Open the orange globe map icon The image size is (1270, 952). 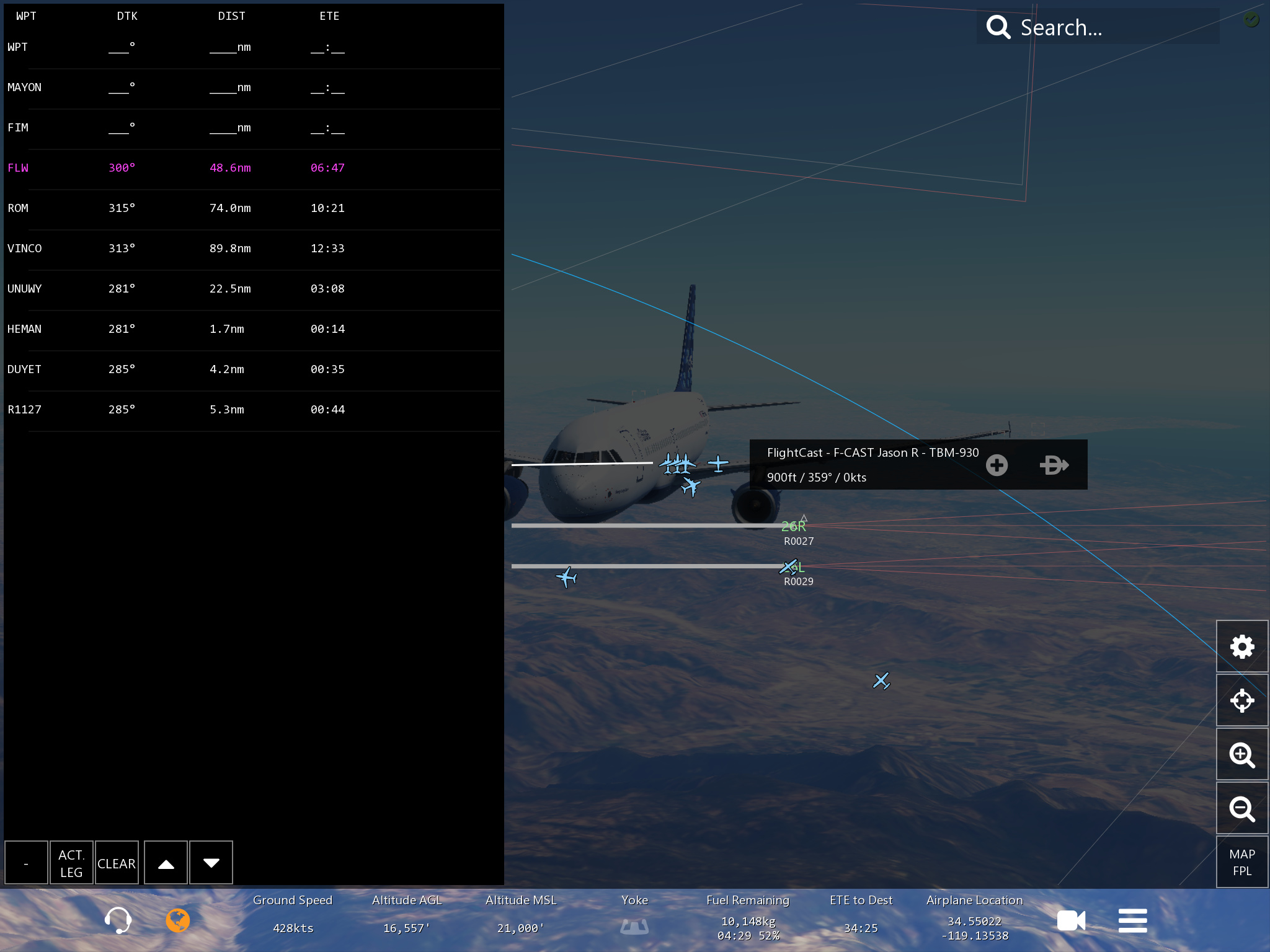click(x=178, y=920)
